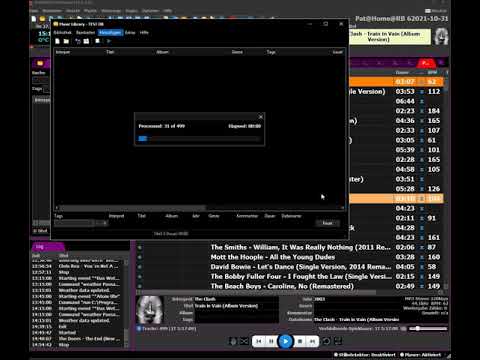The width and height of the screenshot is (480, 360).
Task: Open the Bearbeiten menu in library window
Action: tap(85, 33)
